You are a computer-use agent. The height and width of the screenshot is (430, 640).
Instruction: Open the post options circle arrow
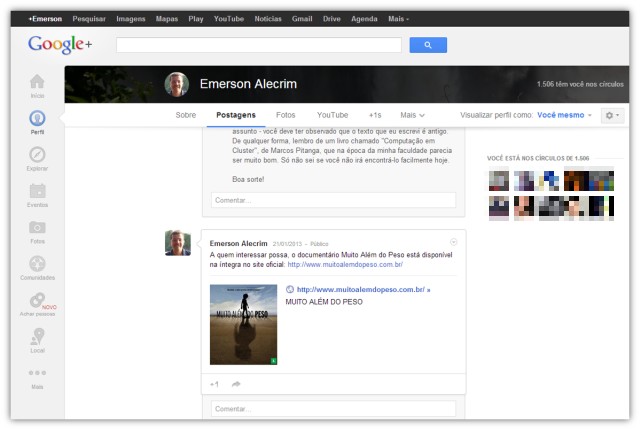pos(453,242)
